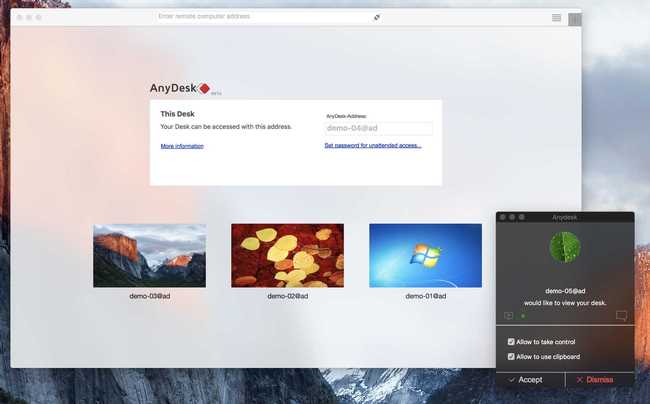Toggle Allow to take control checkbox

511,342
